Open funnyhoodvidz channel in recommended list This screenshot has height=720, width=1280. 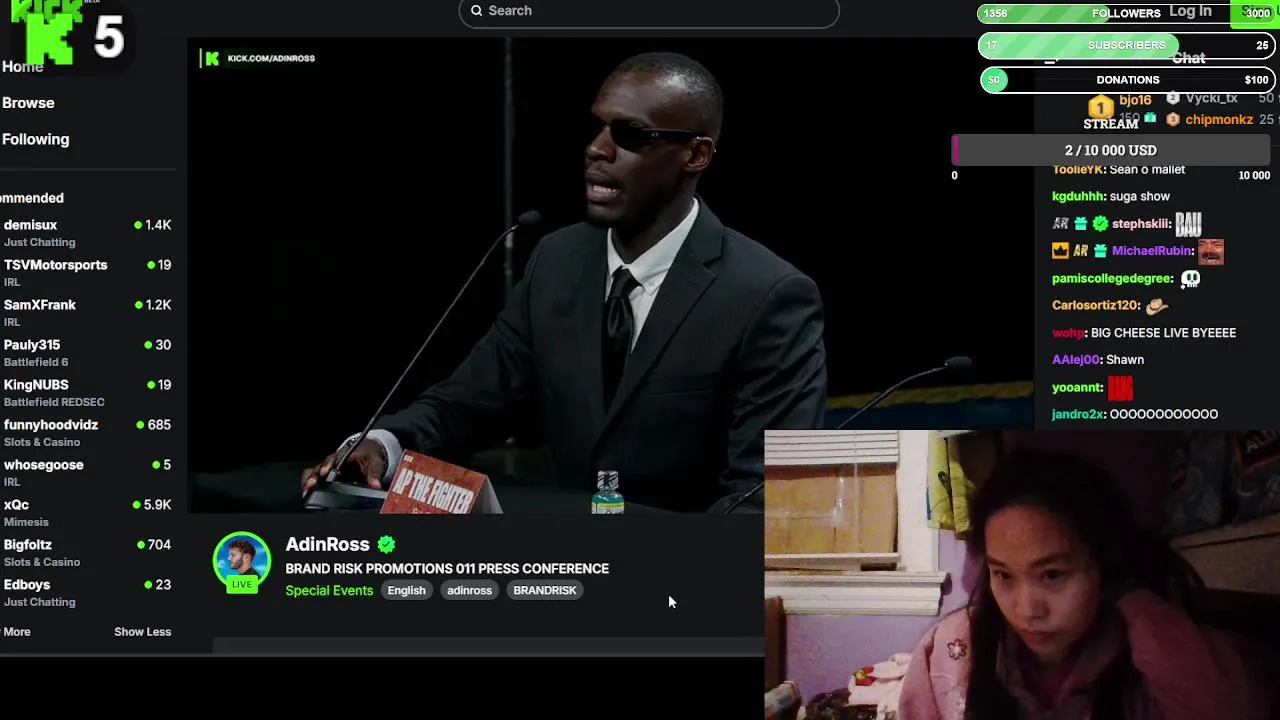[87, 432]
